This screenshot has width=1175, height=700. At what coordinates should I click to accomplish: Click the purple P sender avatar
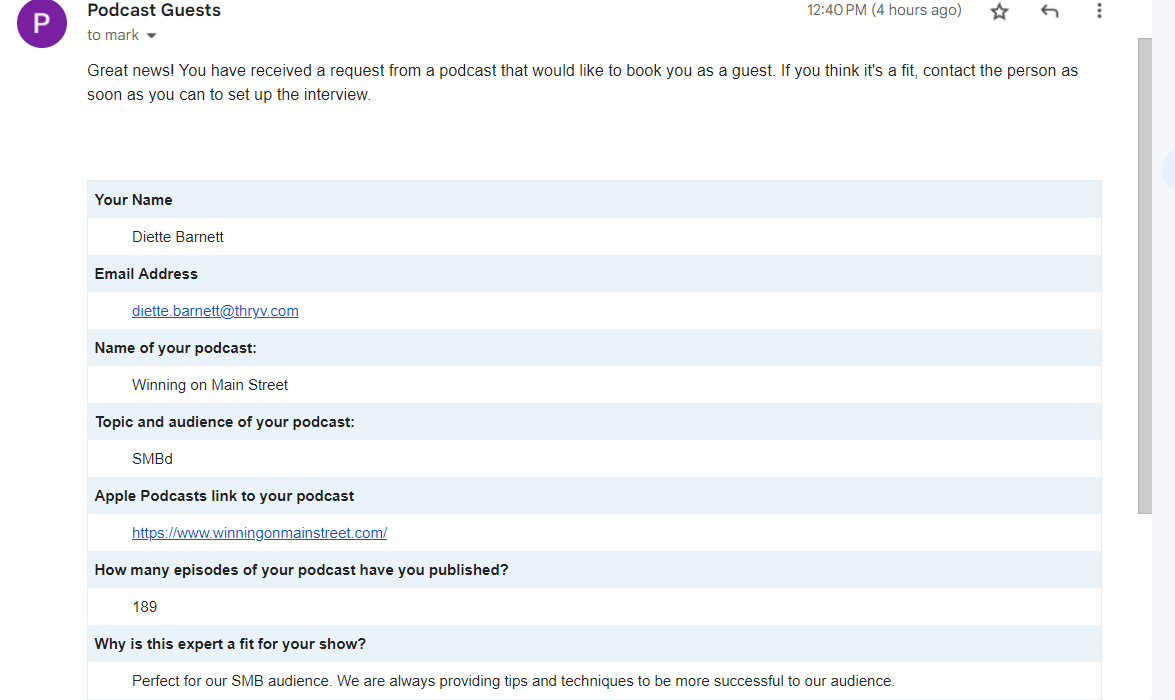point(42,23)
